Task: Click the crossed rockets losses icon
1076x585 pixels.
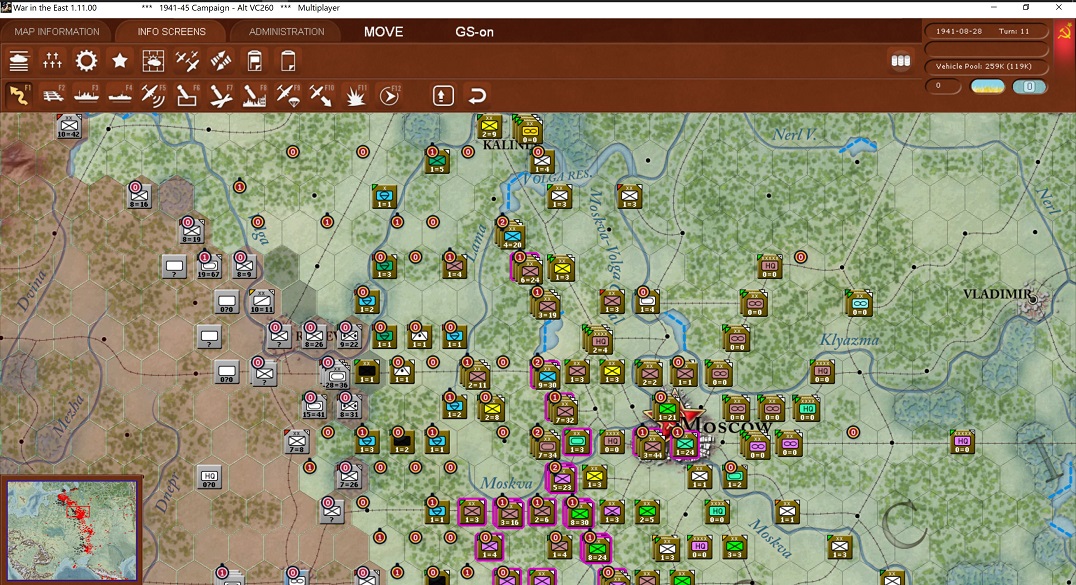Action: (x=220, y=62)
